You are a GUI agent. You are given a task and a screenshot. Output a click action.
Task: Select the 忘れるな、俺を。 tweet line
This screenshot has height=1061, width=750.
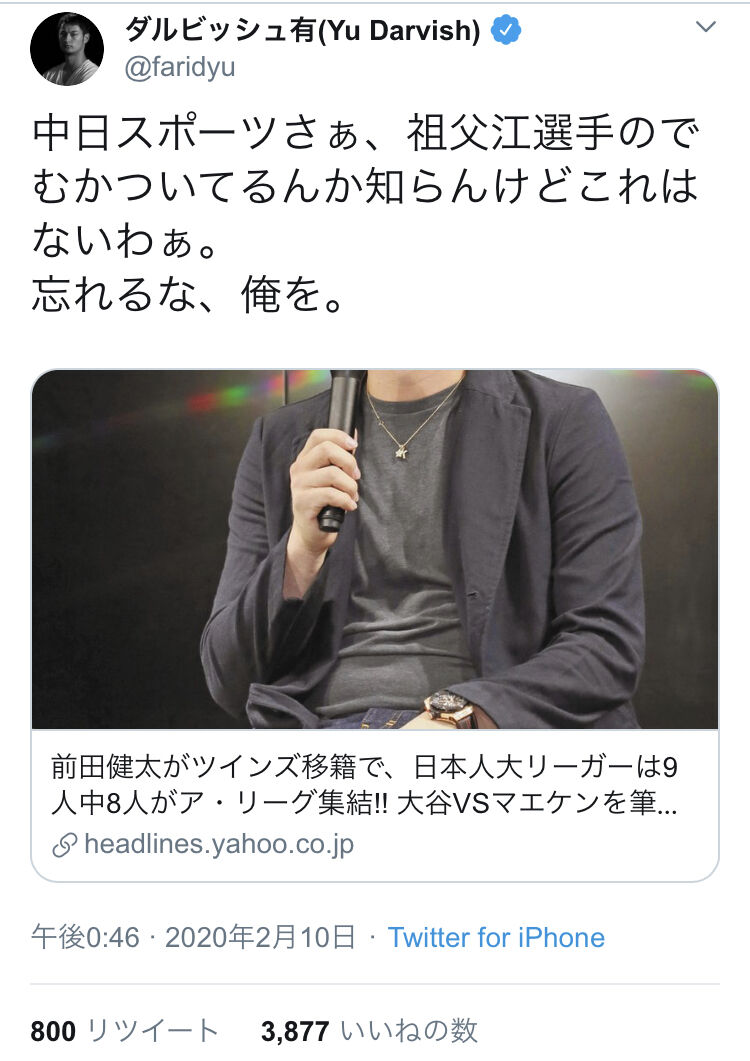(188, 294)
